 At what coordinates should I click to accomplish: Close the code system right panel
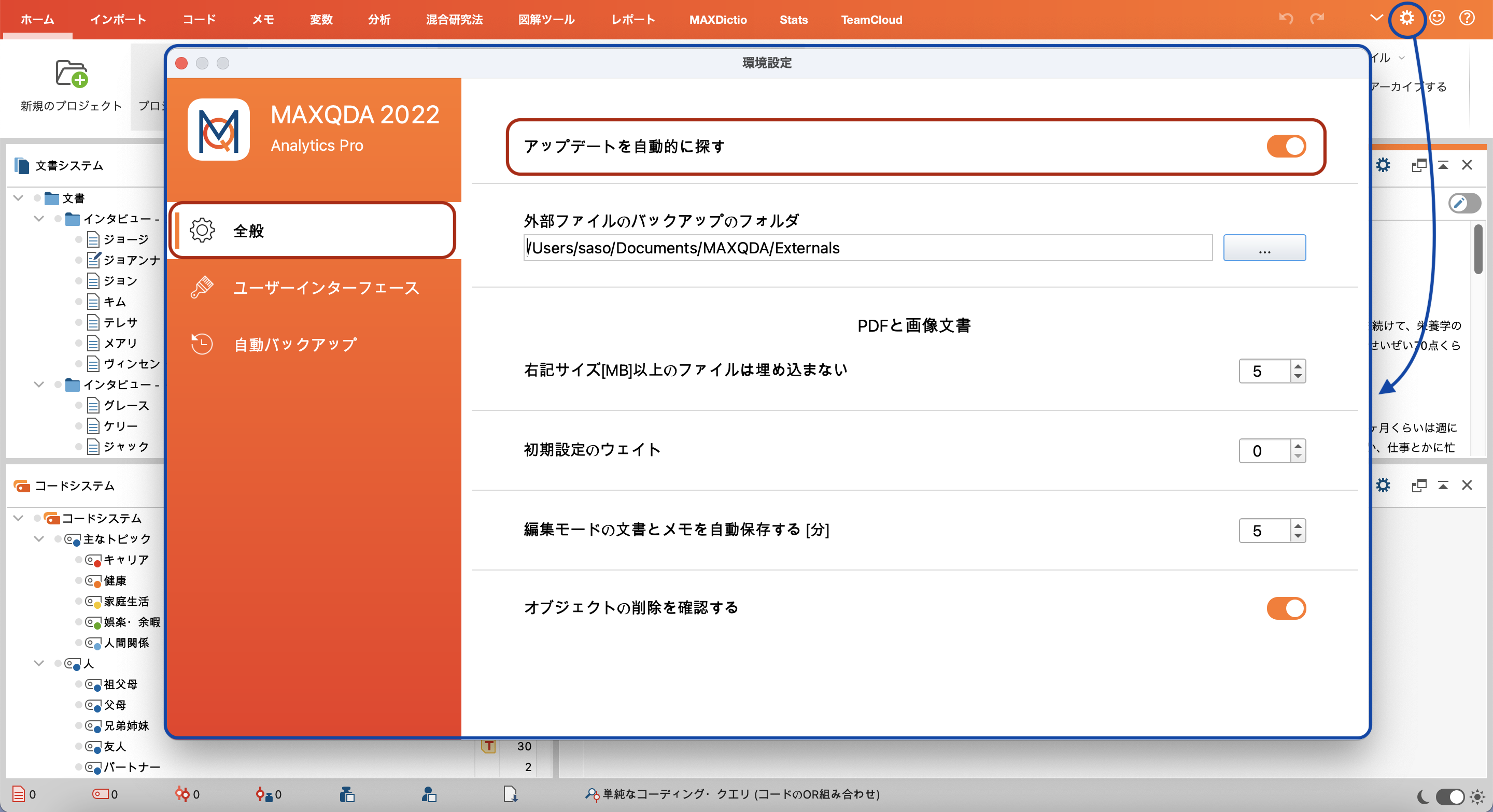1467,485
